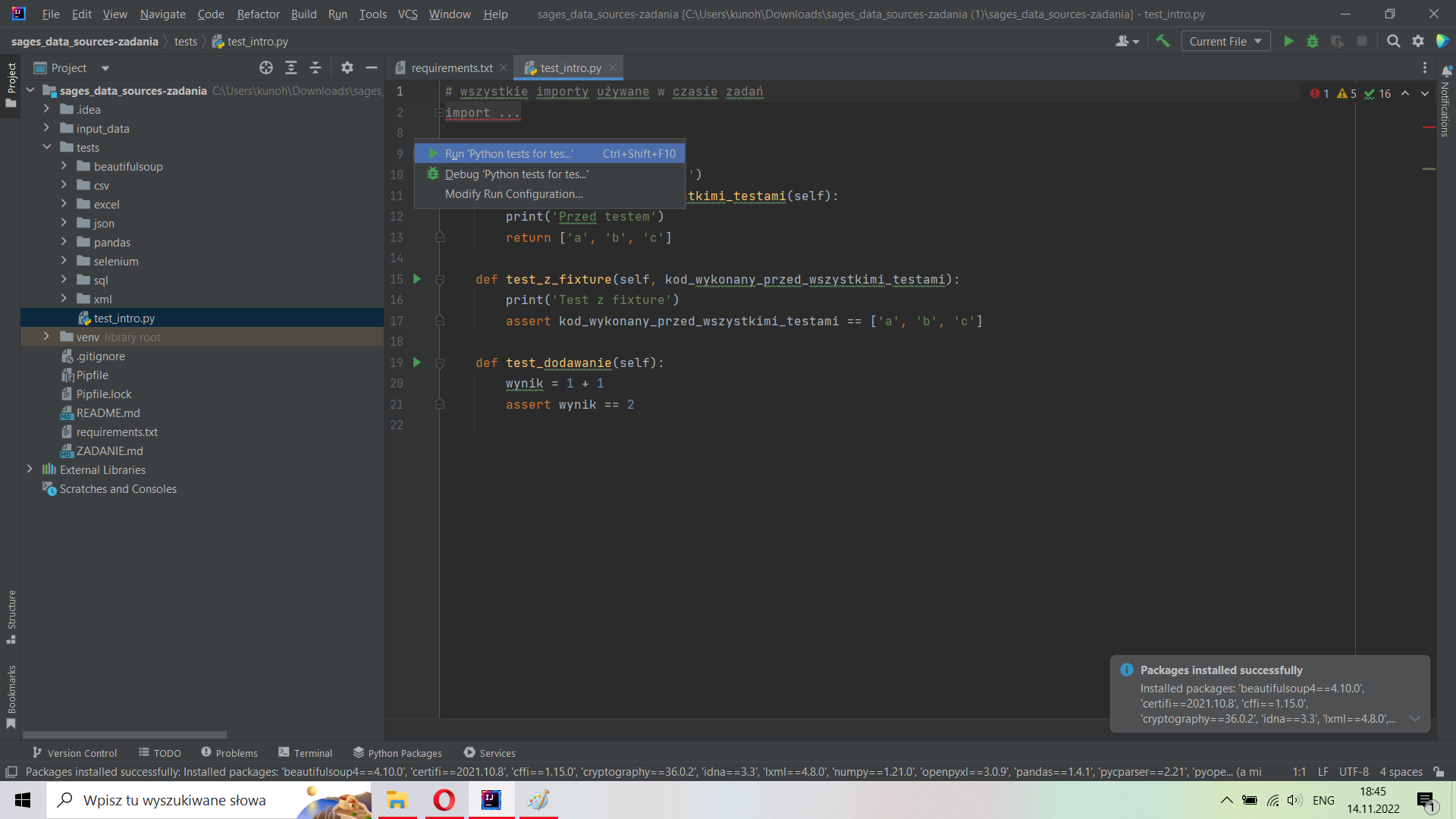Open IDE settings gear icon in top toolbar

coord(1418,41)
